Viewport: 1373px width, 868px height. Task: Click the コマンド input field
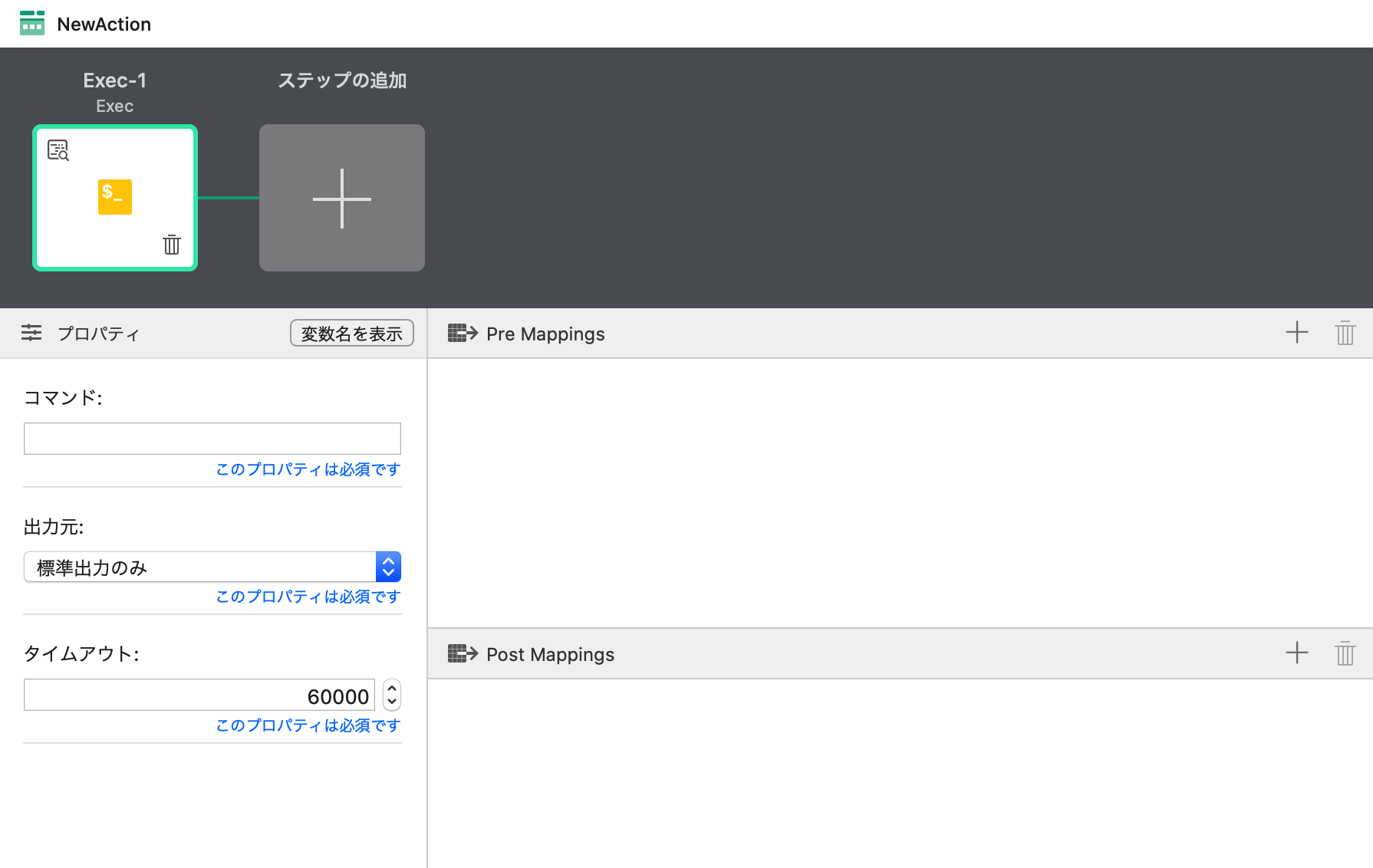(x=212, y=439)
